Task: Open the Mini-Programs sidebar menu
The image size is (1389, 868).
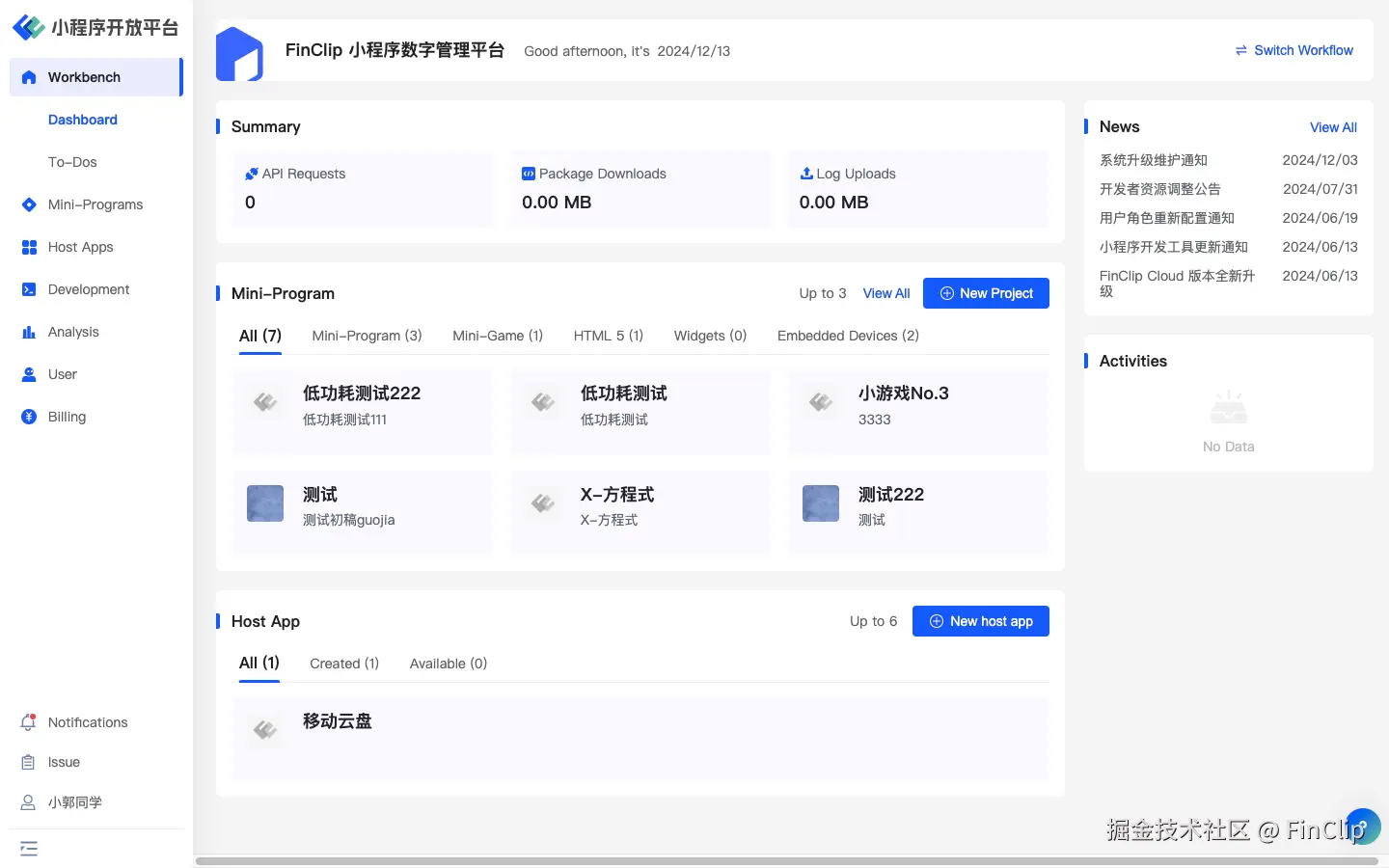Action: coord(96,204)
